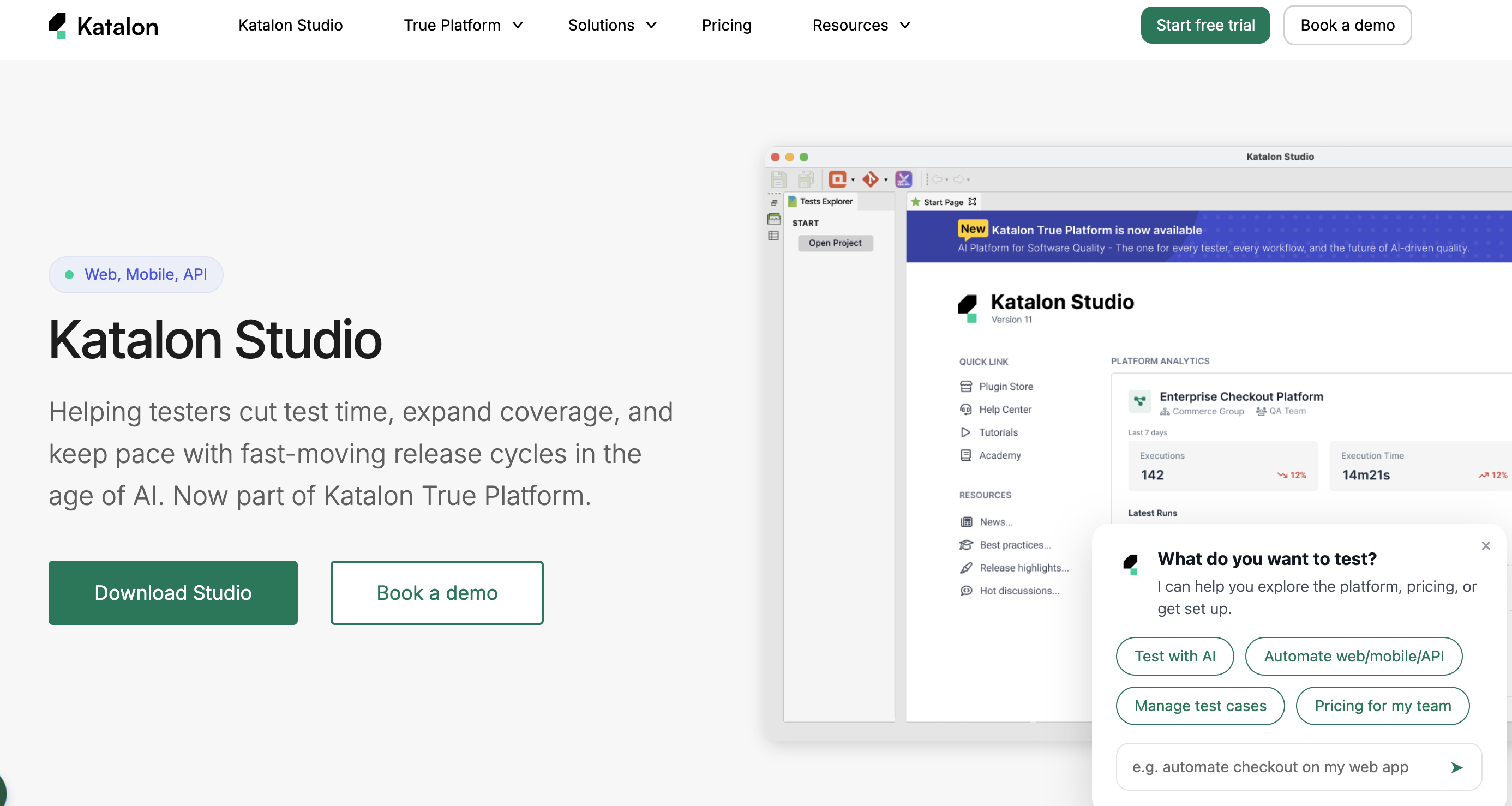The image size is (1512, 806).
Task: Click the Help Center headset icon
Action: point(965,409)
